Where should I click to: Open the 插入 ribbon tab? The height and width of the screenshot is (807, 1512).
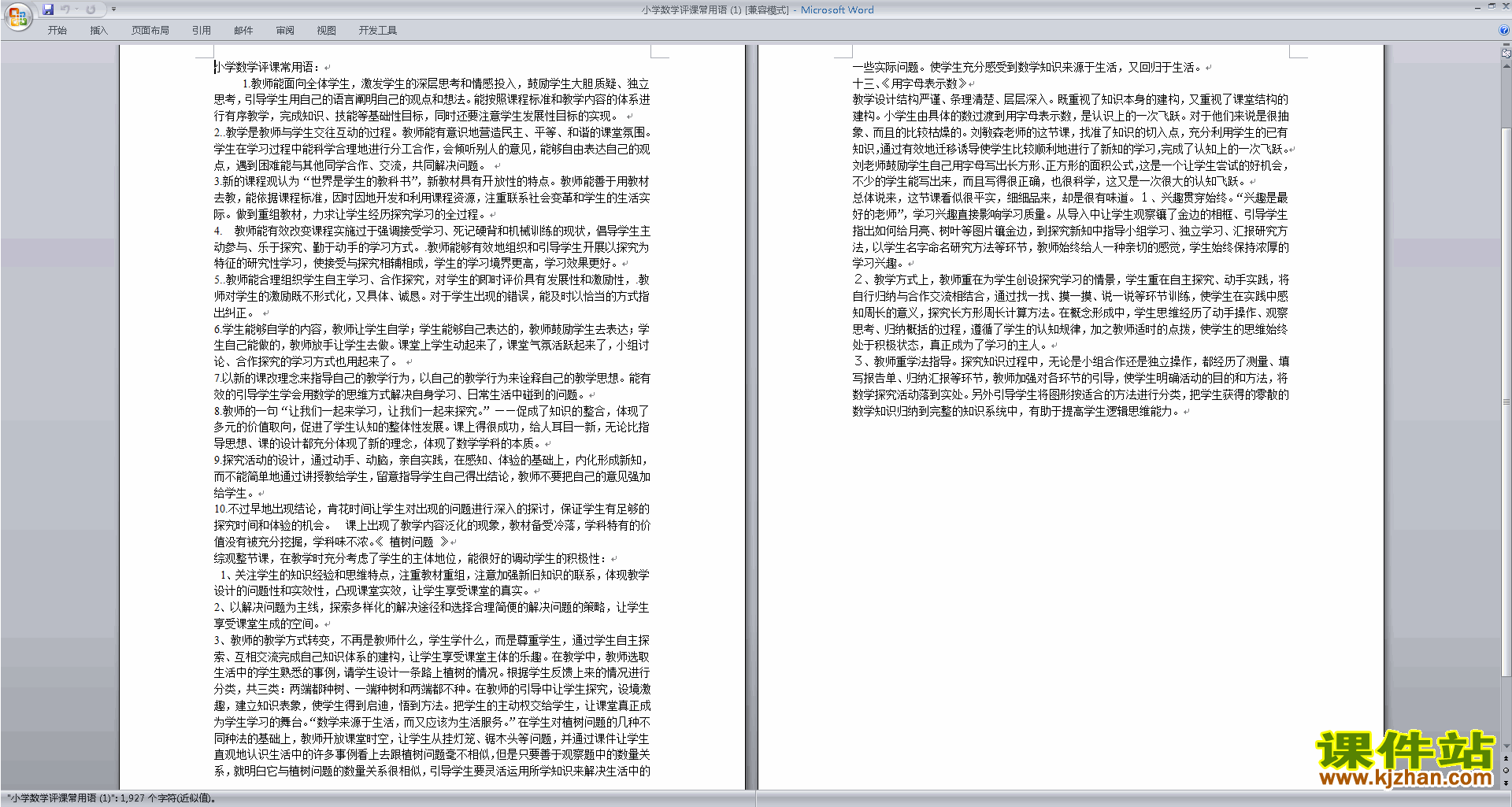[98, 30]
